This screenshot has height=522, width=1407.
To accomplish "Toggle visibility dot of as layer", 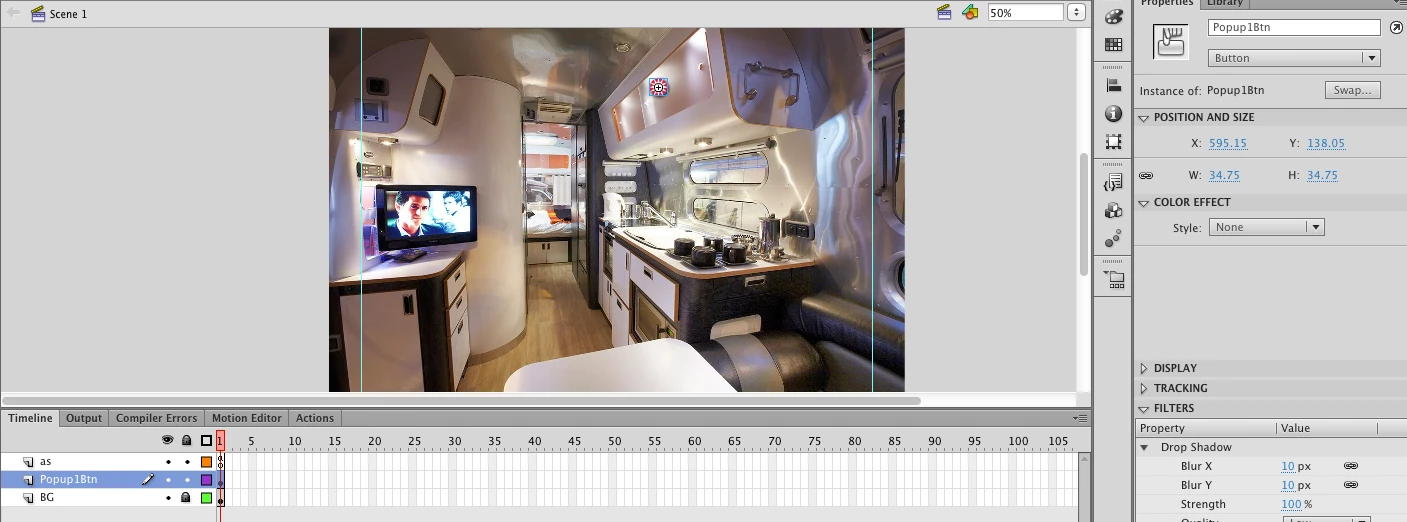I will pyautogui.click(x=168, y=462).
